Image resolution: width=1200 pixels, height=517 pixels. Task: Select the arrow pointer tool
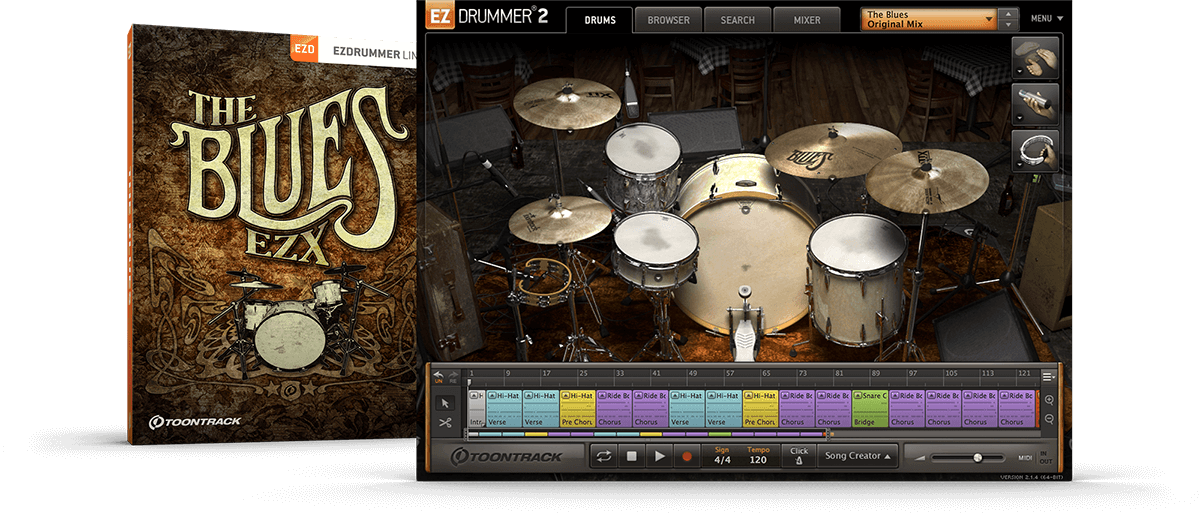click(445, 403)
